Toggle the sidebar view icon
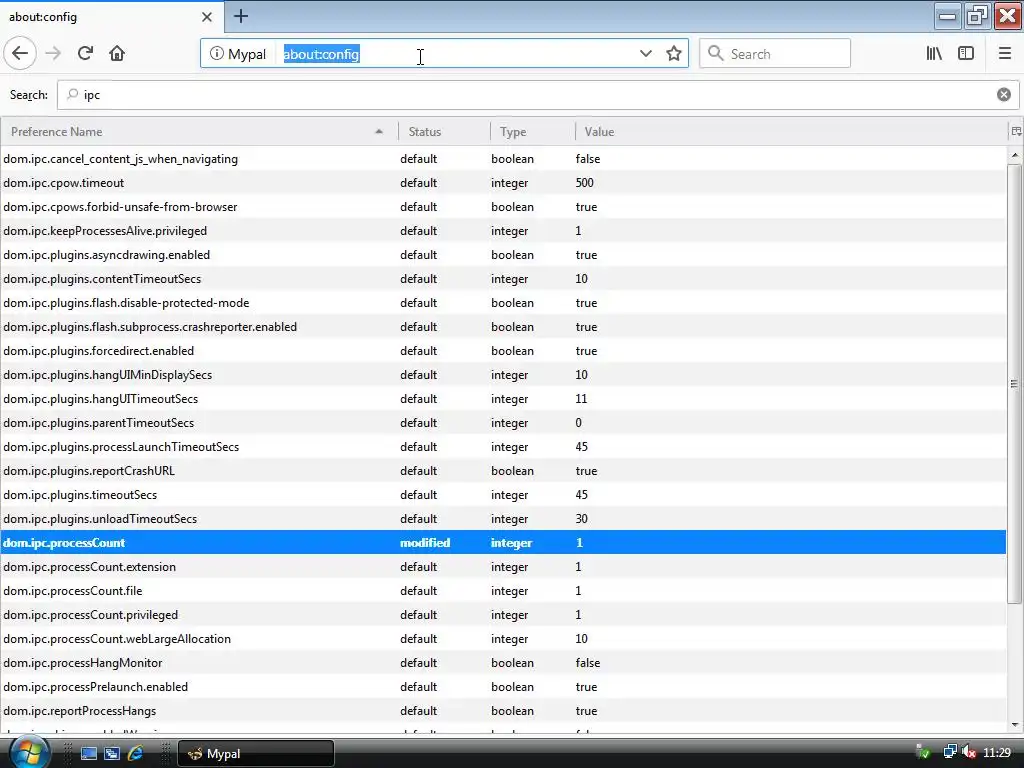 tap(966, 54)
